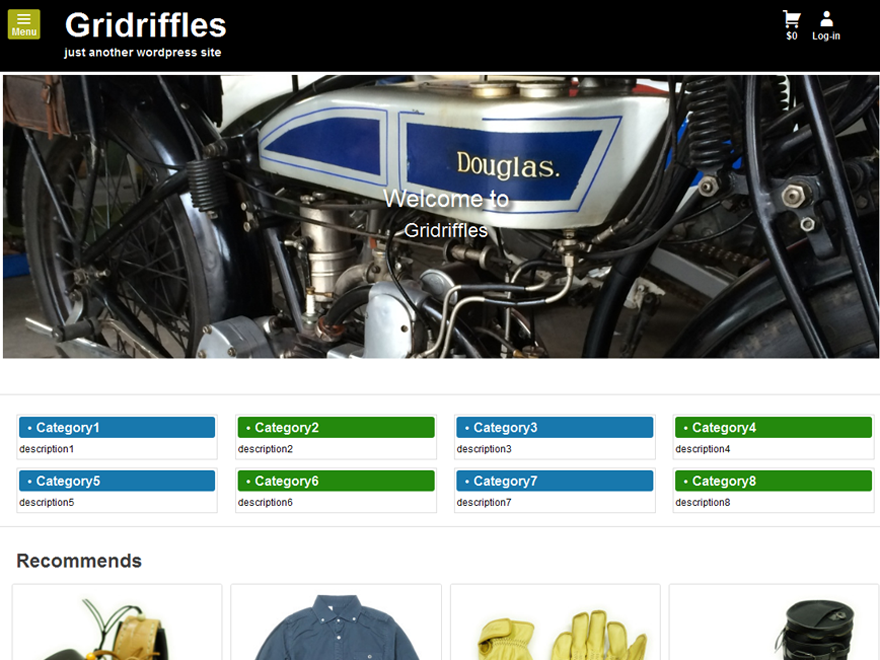Select the Category8 header
This screenshot has width=880, height=660.
click(x=773, y=480)
